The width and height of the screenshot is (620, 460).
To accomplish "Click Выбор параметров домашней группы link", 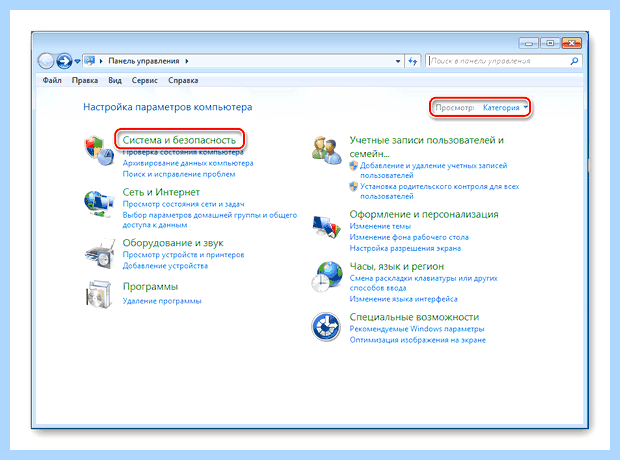I will tap(210, 220).
